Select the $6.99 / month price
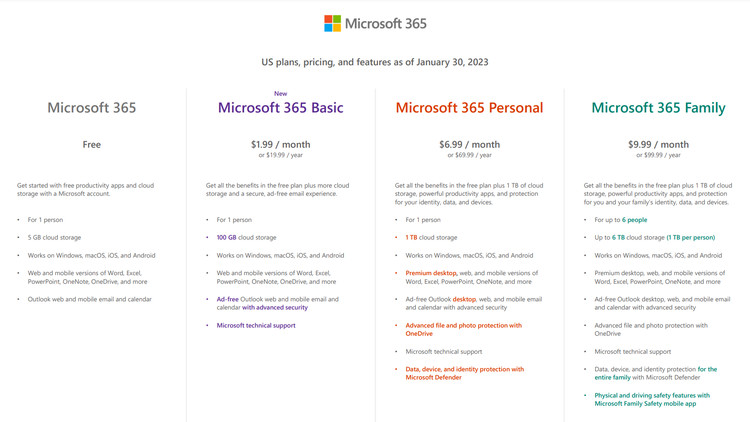This screenshot has width=750, height=422. (x=469, y=144)
